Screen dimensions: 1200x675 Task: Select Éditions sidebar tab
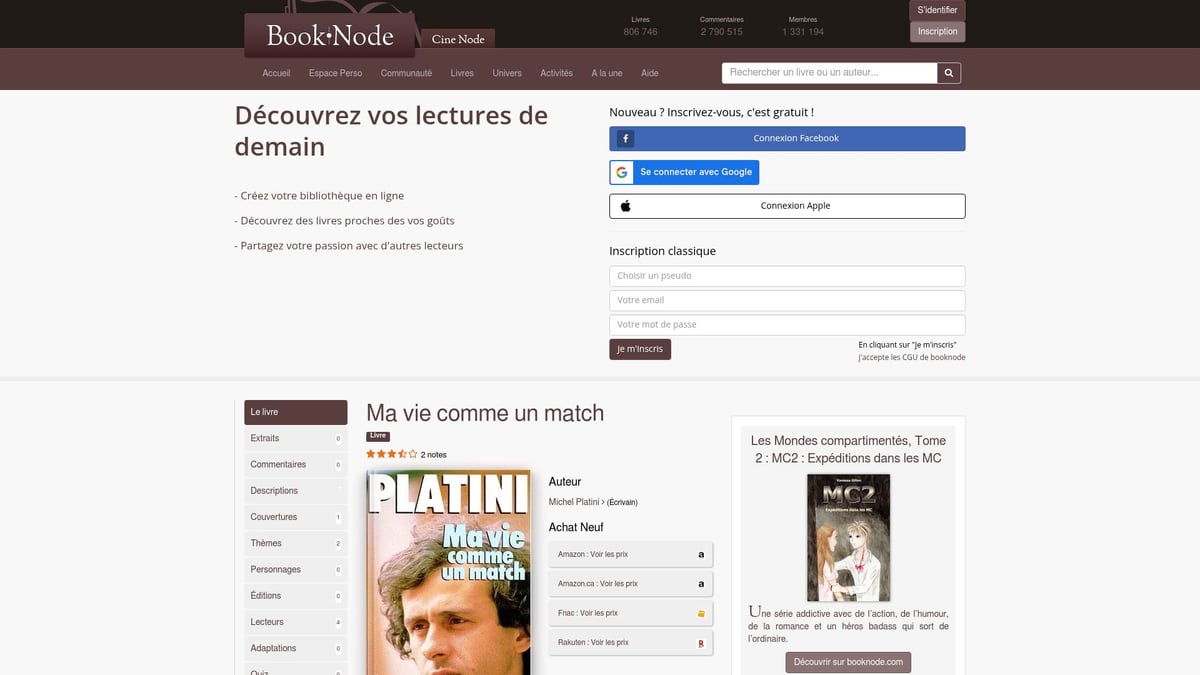tap(296, 596)
